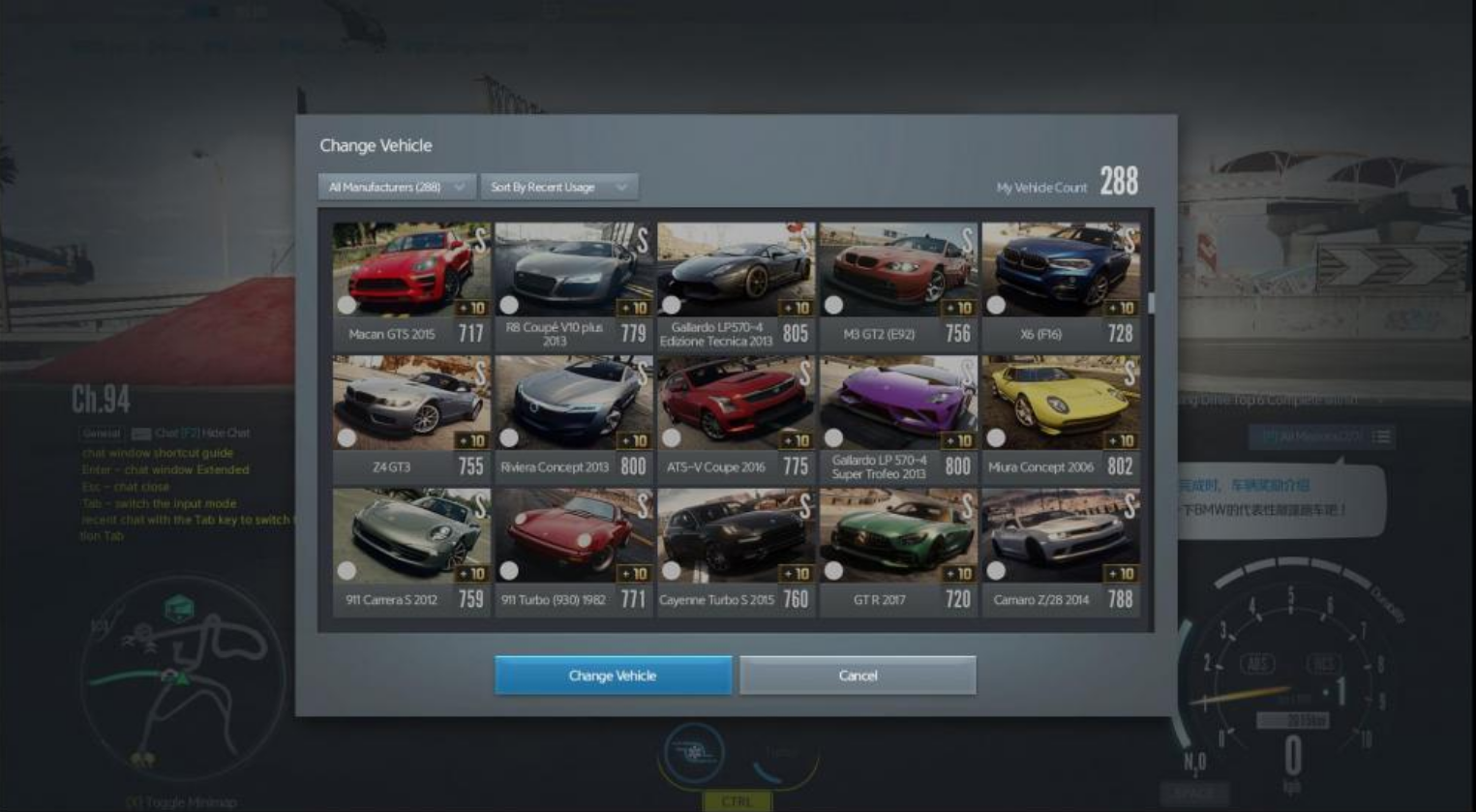The width and height of the screenshot is (1476, 812).
Task: Click the +10 badge on Macan GTS 2015
Action: coord(471,308)
